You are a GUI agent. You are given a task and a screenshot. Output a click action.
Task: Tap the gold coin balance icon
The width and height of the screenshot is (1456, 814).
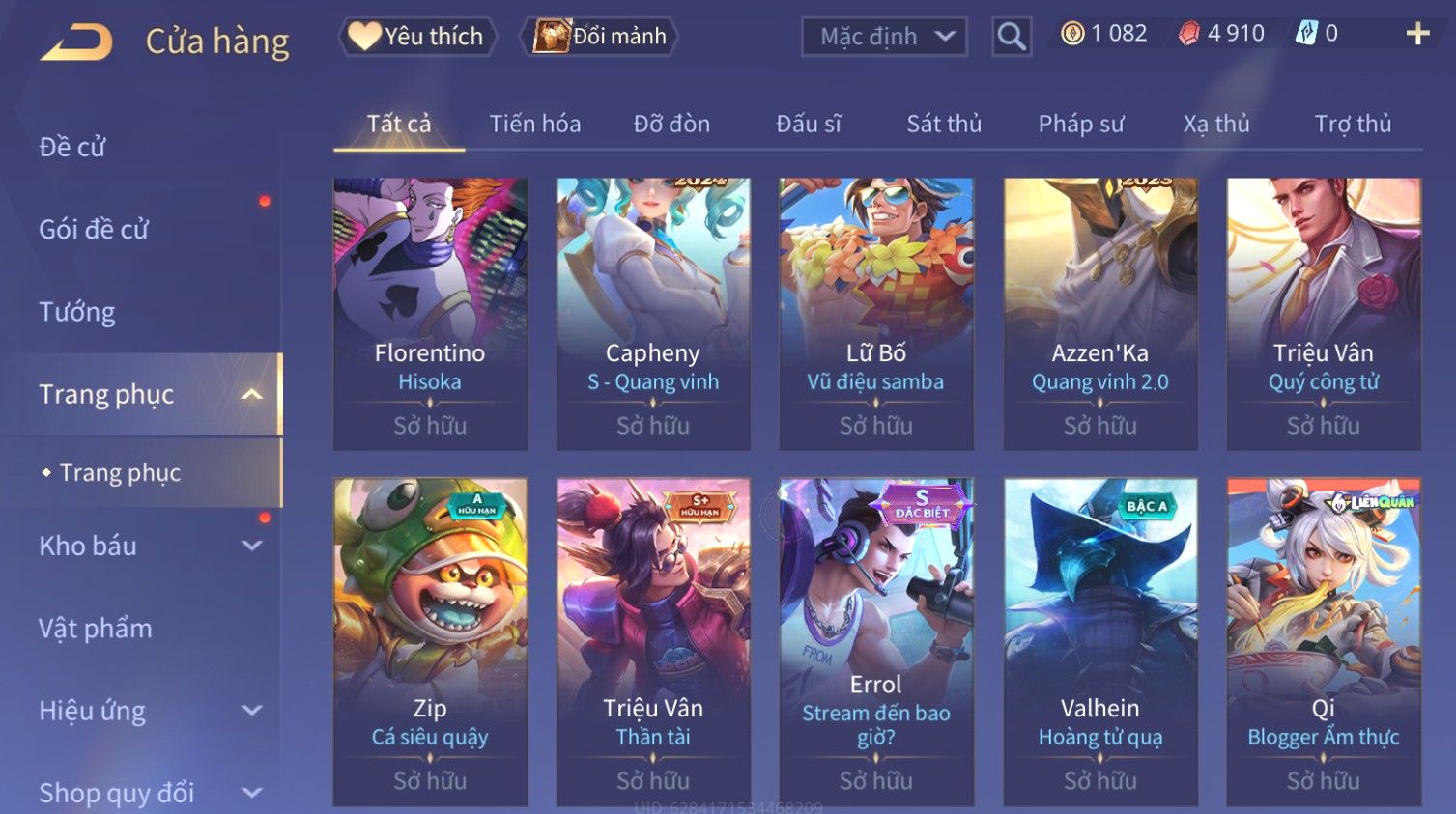1072,34
